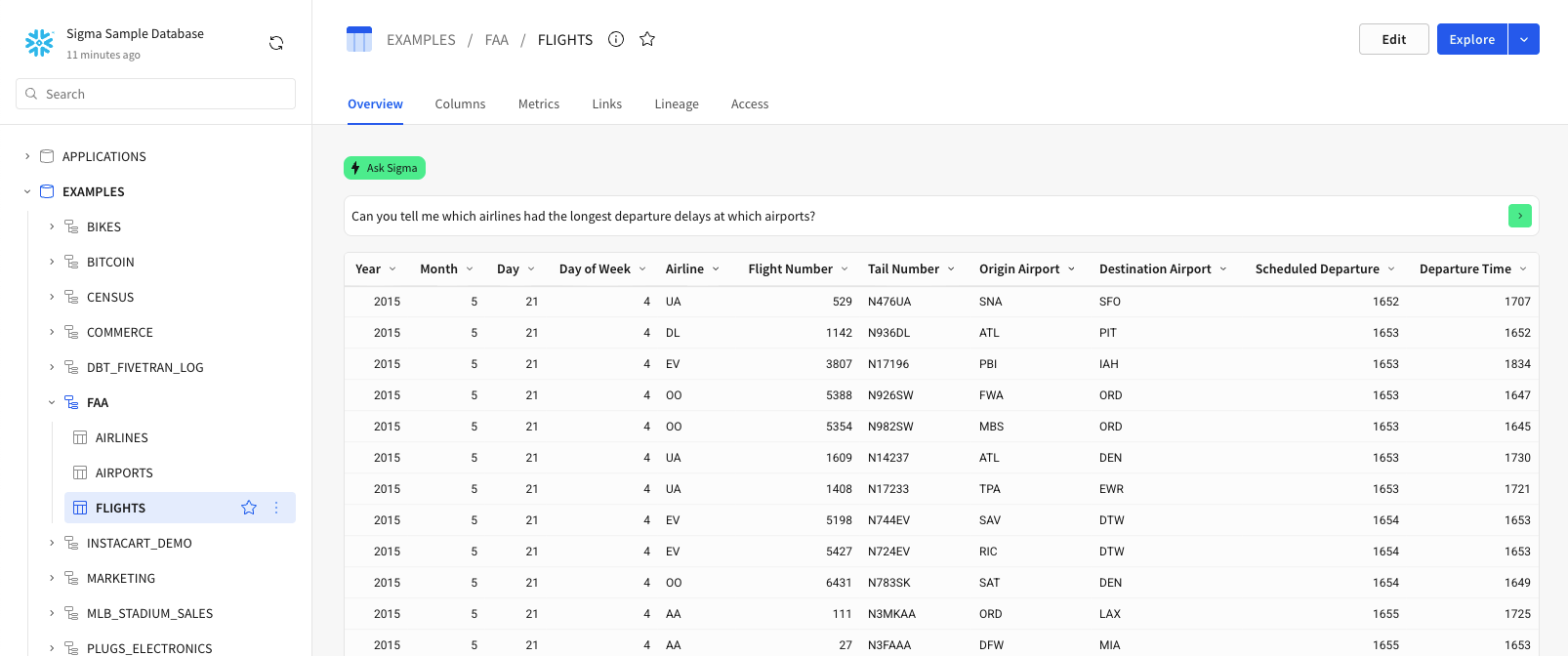Click the EXAMPLES database icon

tap(47, 191)
